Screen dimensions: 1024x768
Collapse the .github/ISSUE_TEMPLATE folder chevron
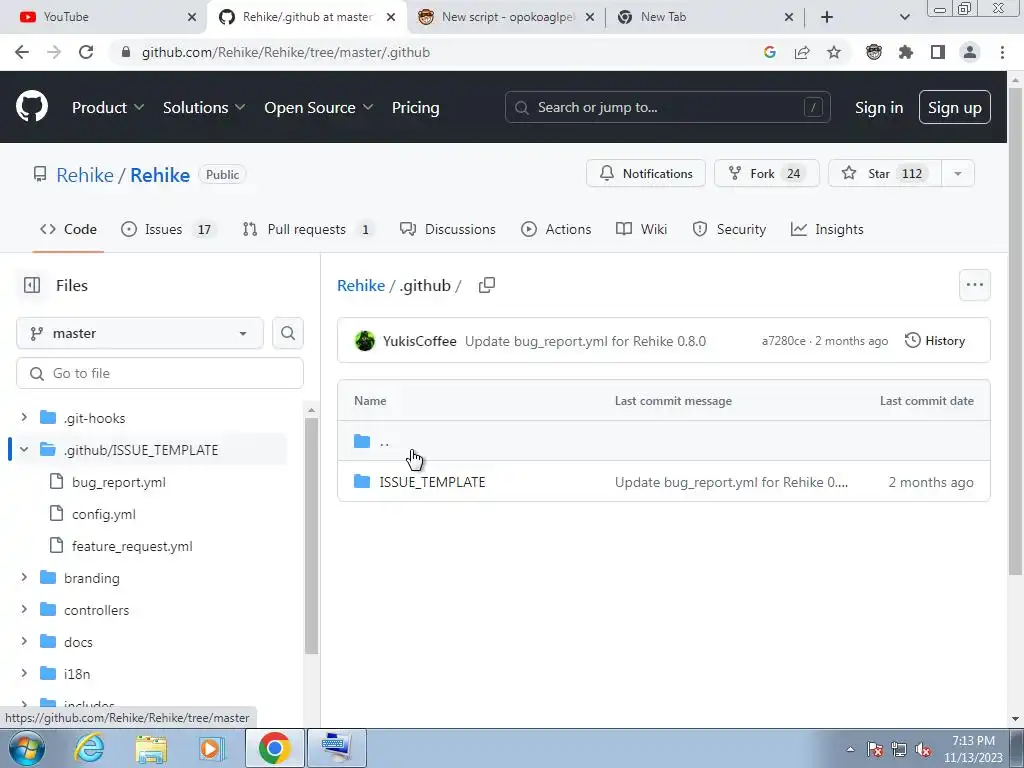[24, 449]
